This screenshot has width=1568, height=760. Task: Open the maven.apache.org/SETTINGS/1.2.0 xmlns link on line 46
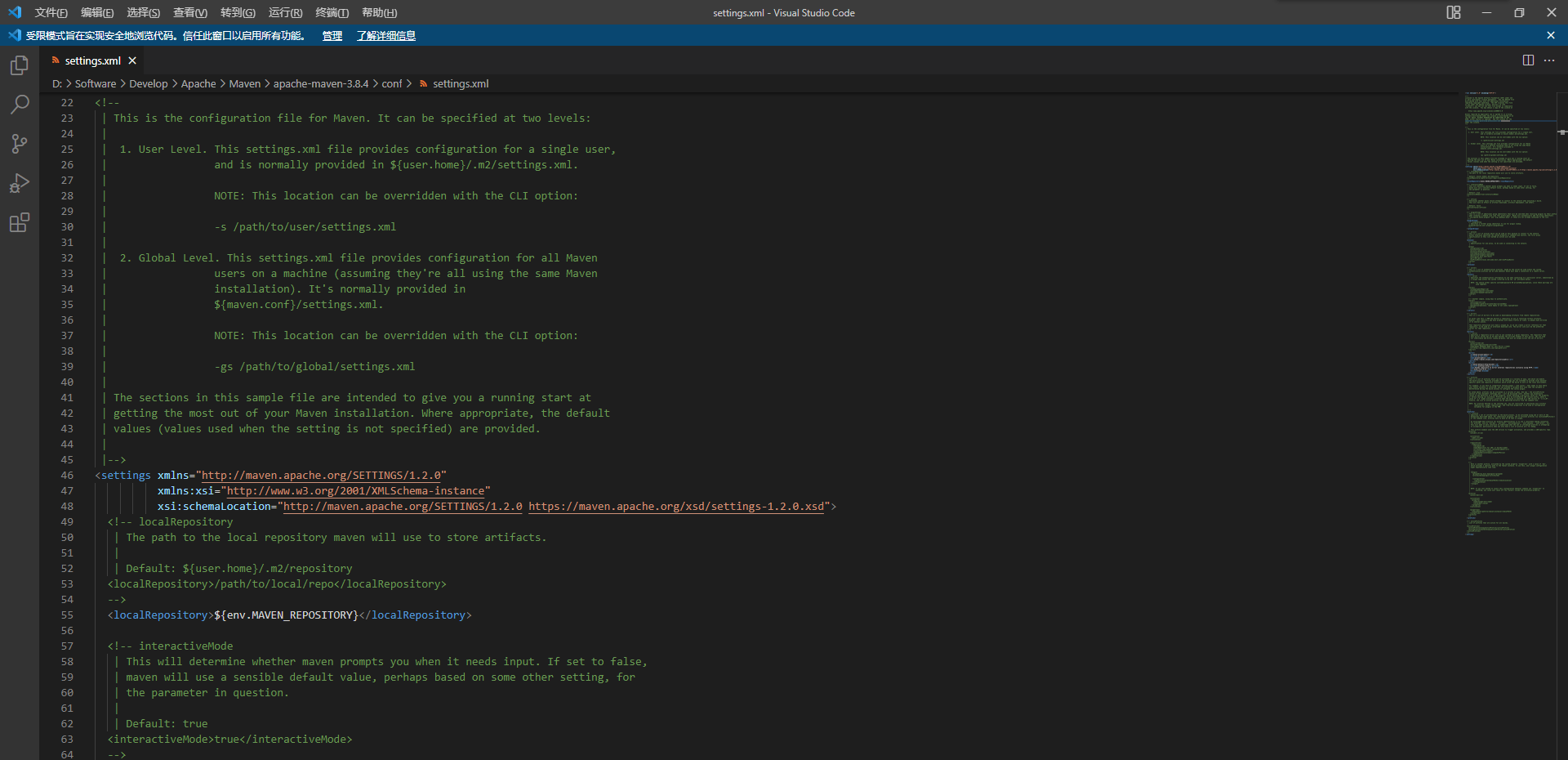coord(321,476)
